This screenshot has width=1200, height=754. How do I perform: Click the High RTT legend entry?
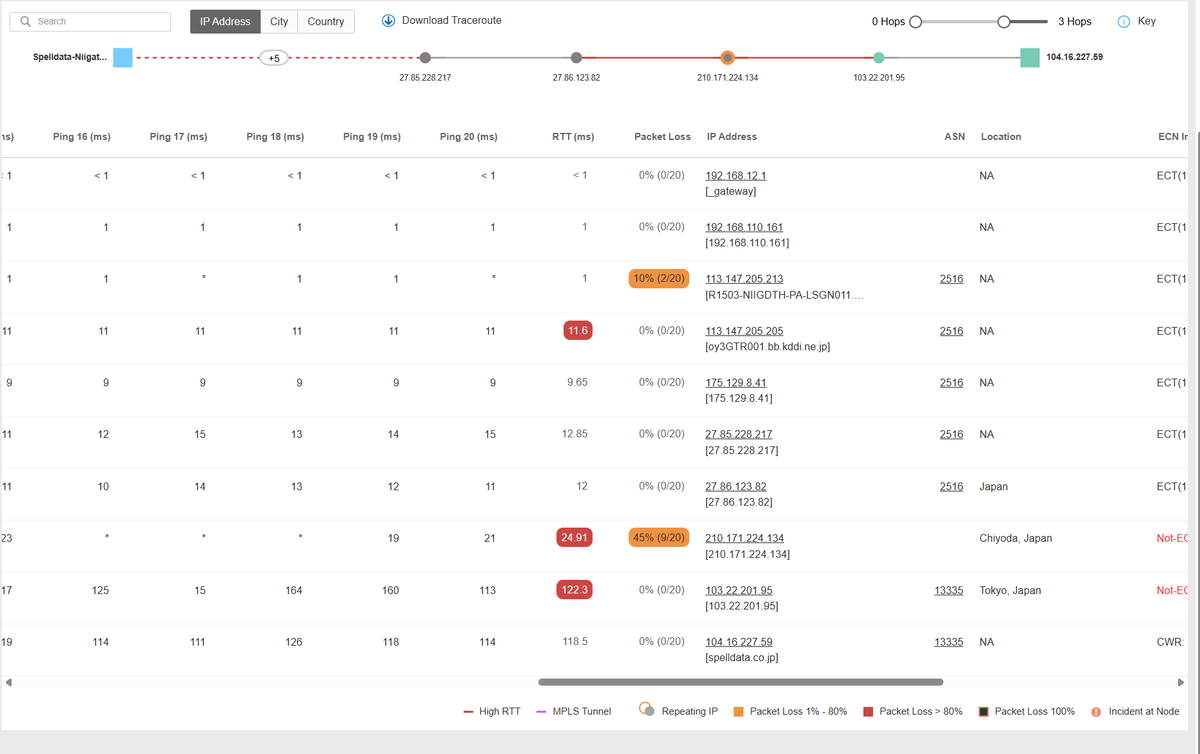pos(492,712)
